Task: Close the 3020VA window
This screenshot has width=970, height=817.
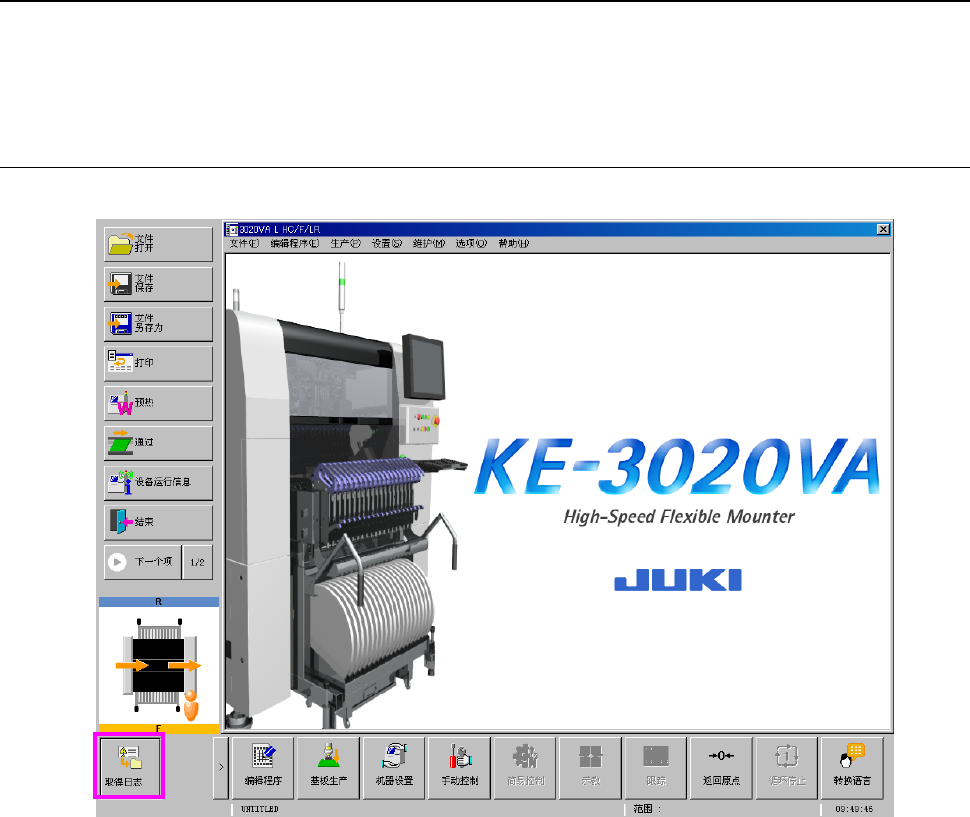Action: (x=883, y=229)
